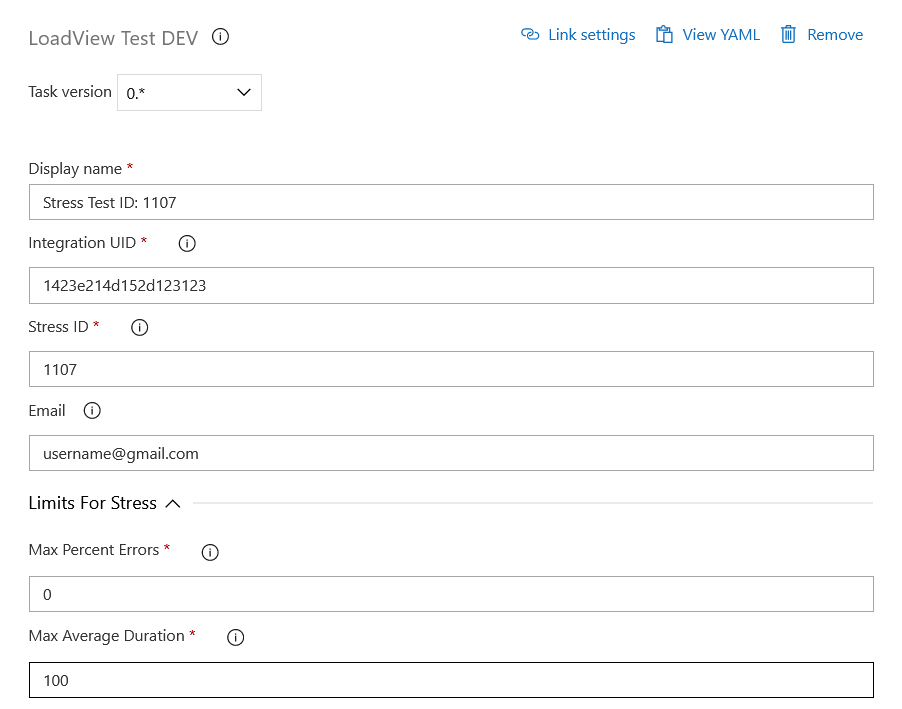Click the Max Percent Errors info icon
Viewport: 902px width, 709px height.
click(210, 552)
